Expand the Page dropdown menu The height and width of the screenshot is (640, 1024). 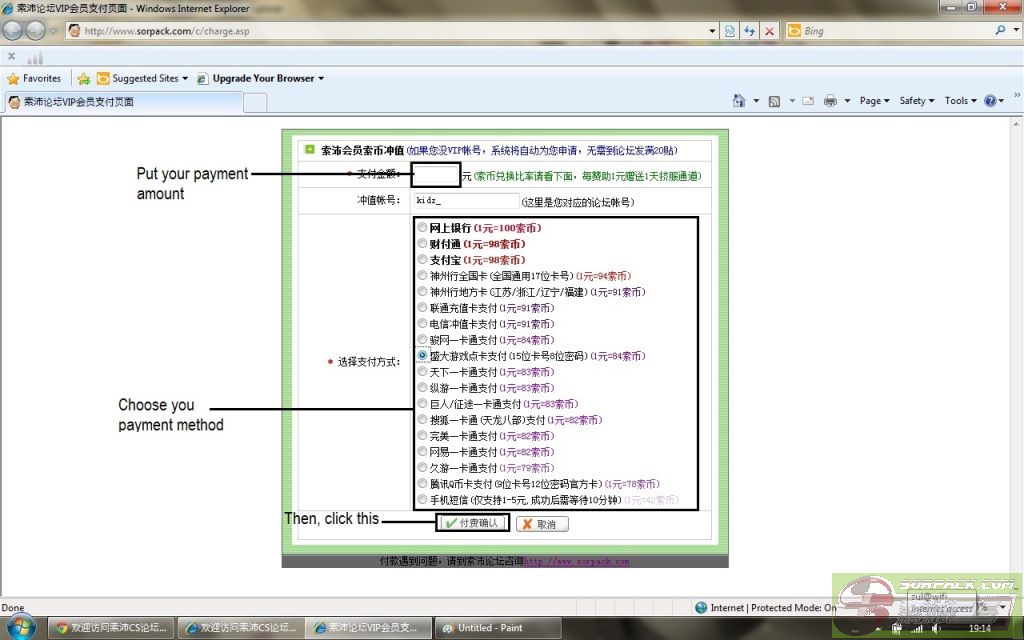pos(874,101)
